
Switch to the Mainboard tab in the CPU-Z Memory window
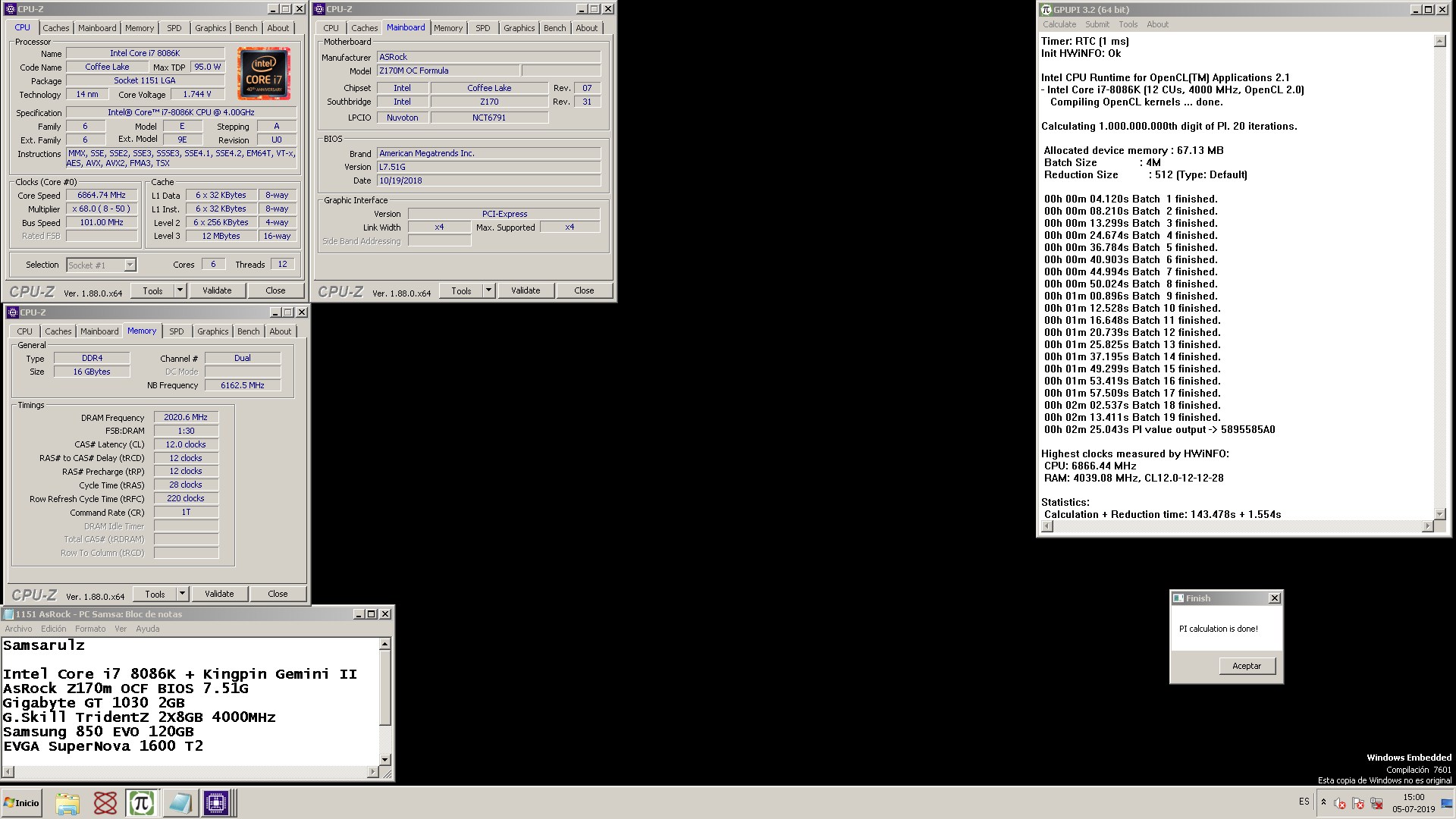tap(99, 331)
